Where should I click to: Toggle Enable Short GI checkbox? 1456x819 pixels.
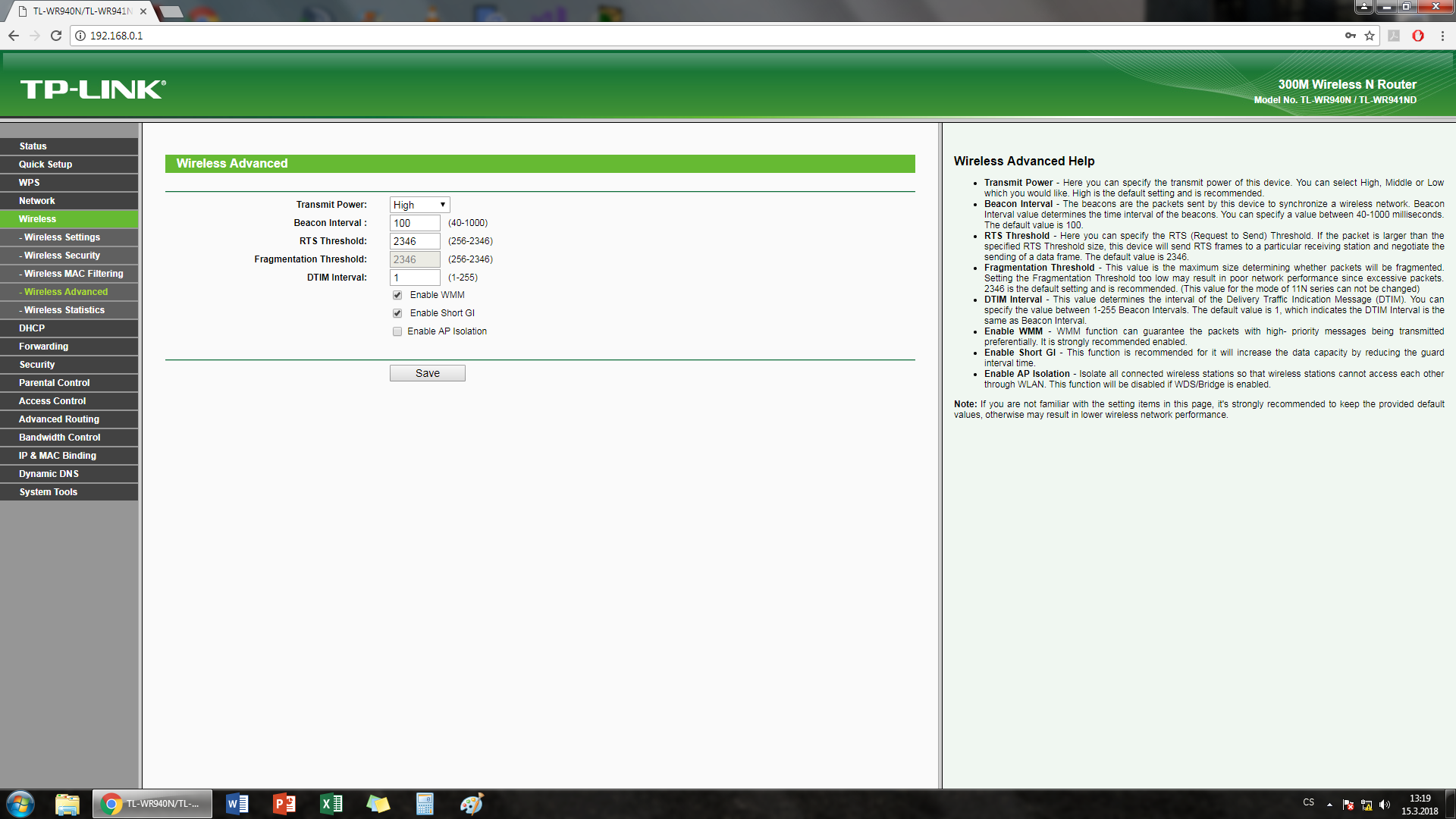pyautogui.click(x=397, y=313)
